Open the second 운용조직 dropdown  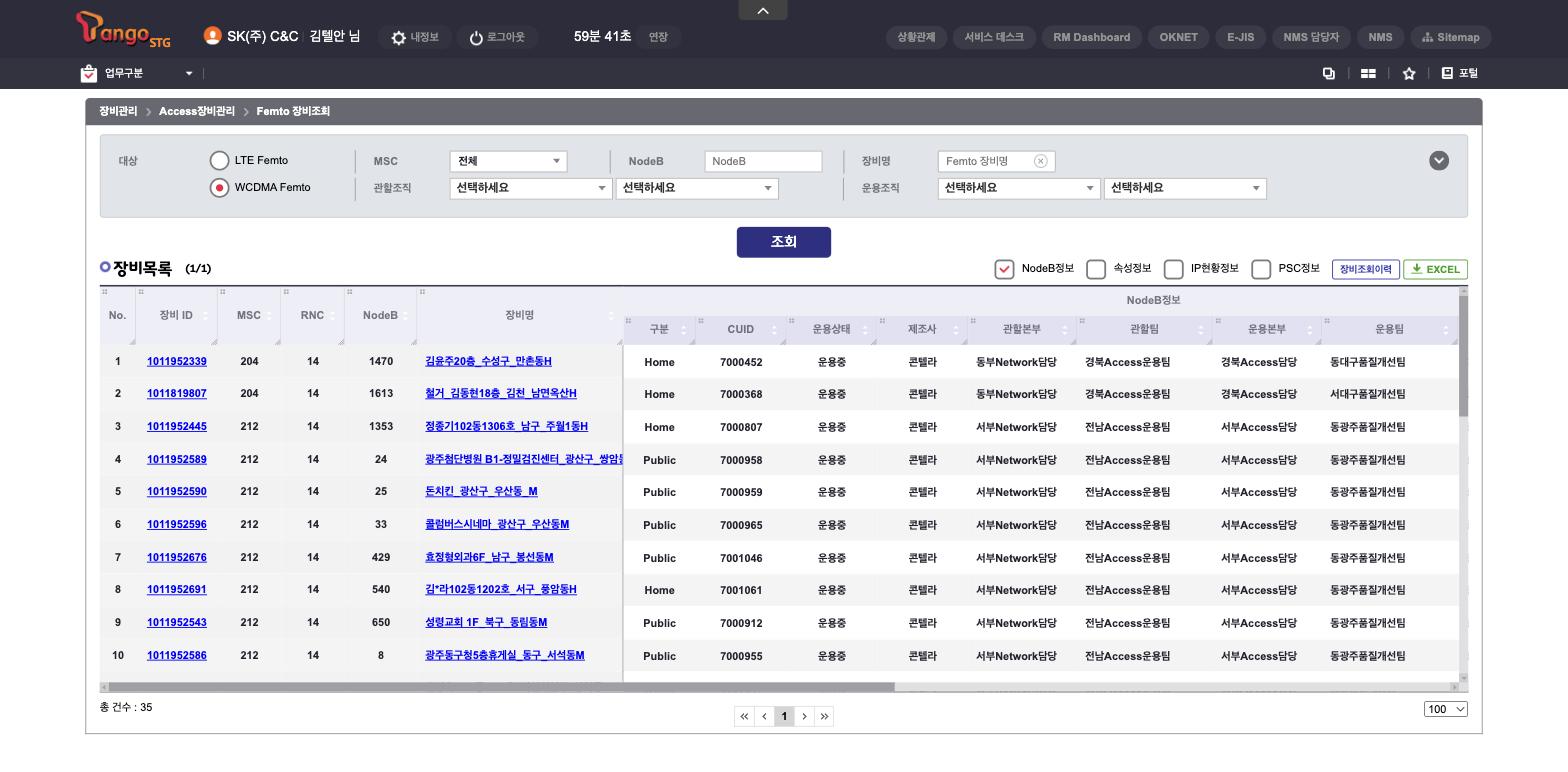(x=1185, y=188)
